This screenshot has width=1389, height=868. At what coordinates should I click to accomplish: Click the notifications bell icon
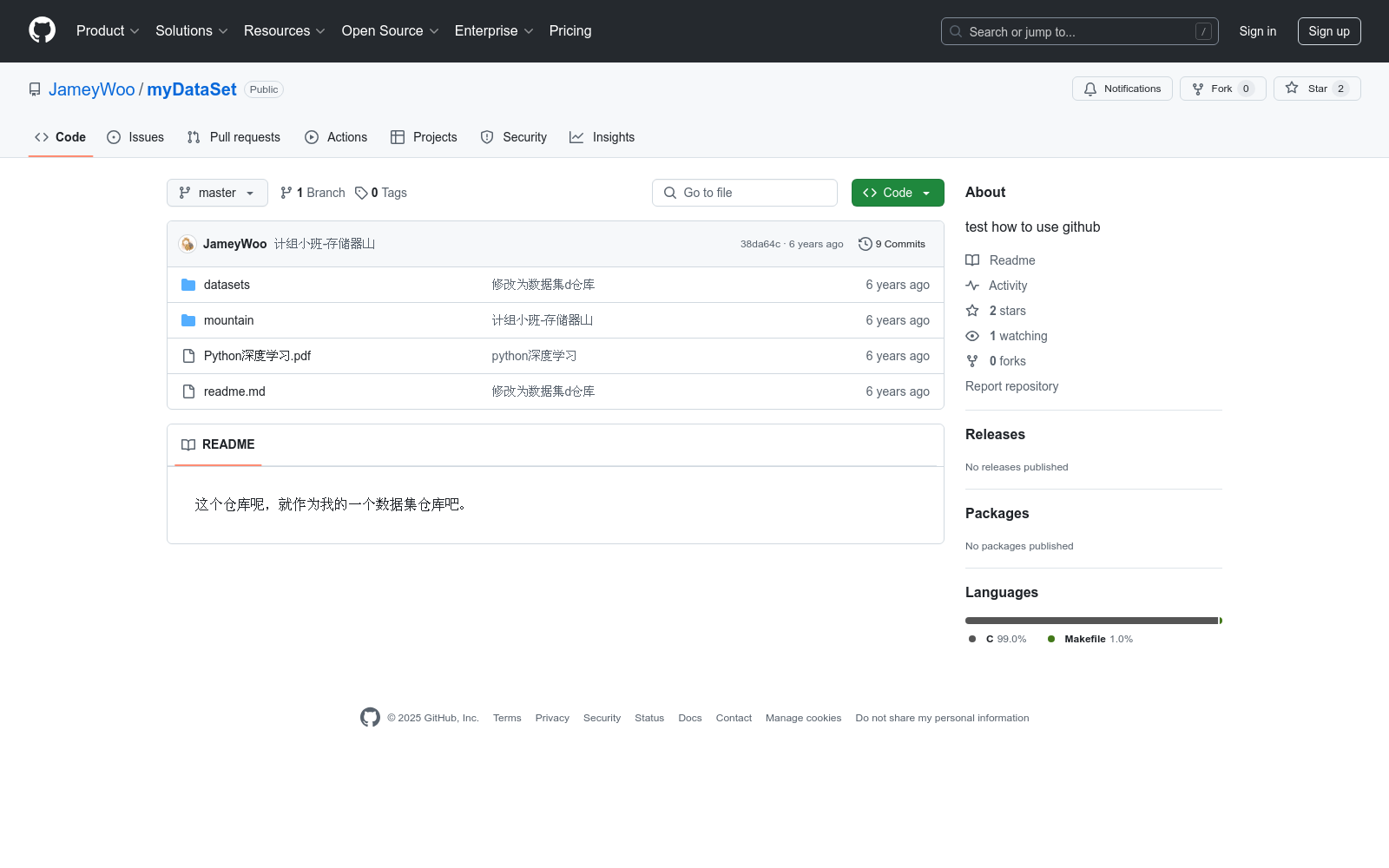point(1090,89)
